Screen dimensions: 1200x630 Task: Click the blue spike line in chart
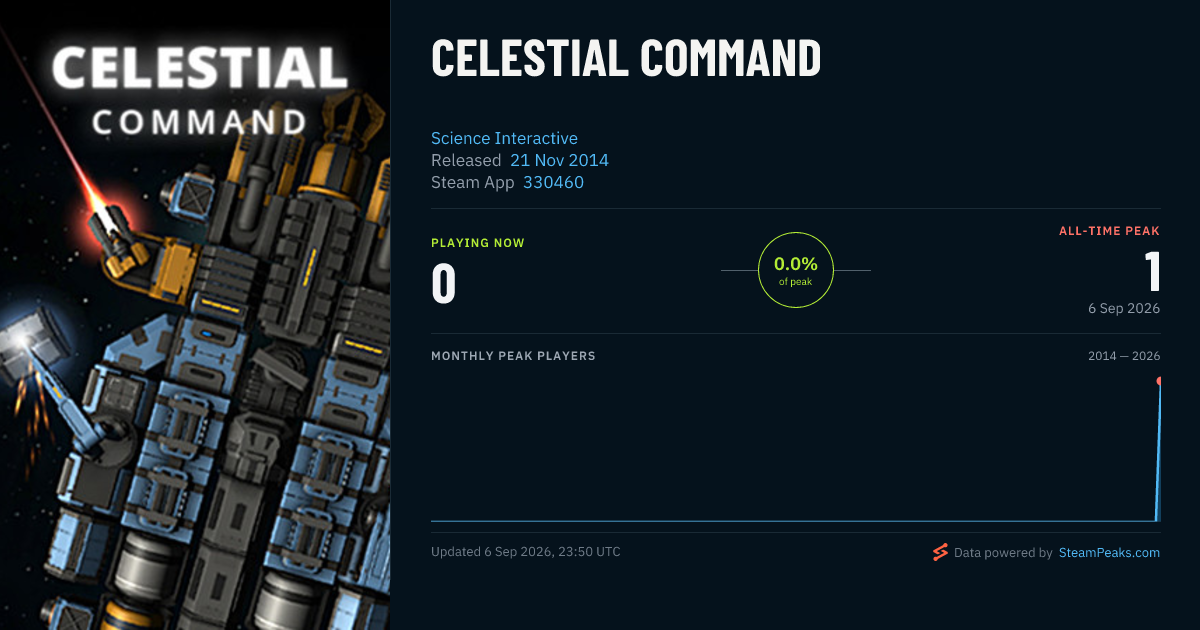pos(1158,450)
